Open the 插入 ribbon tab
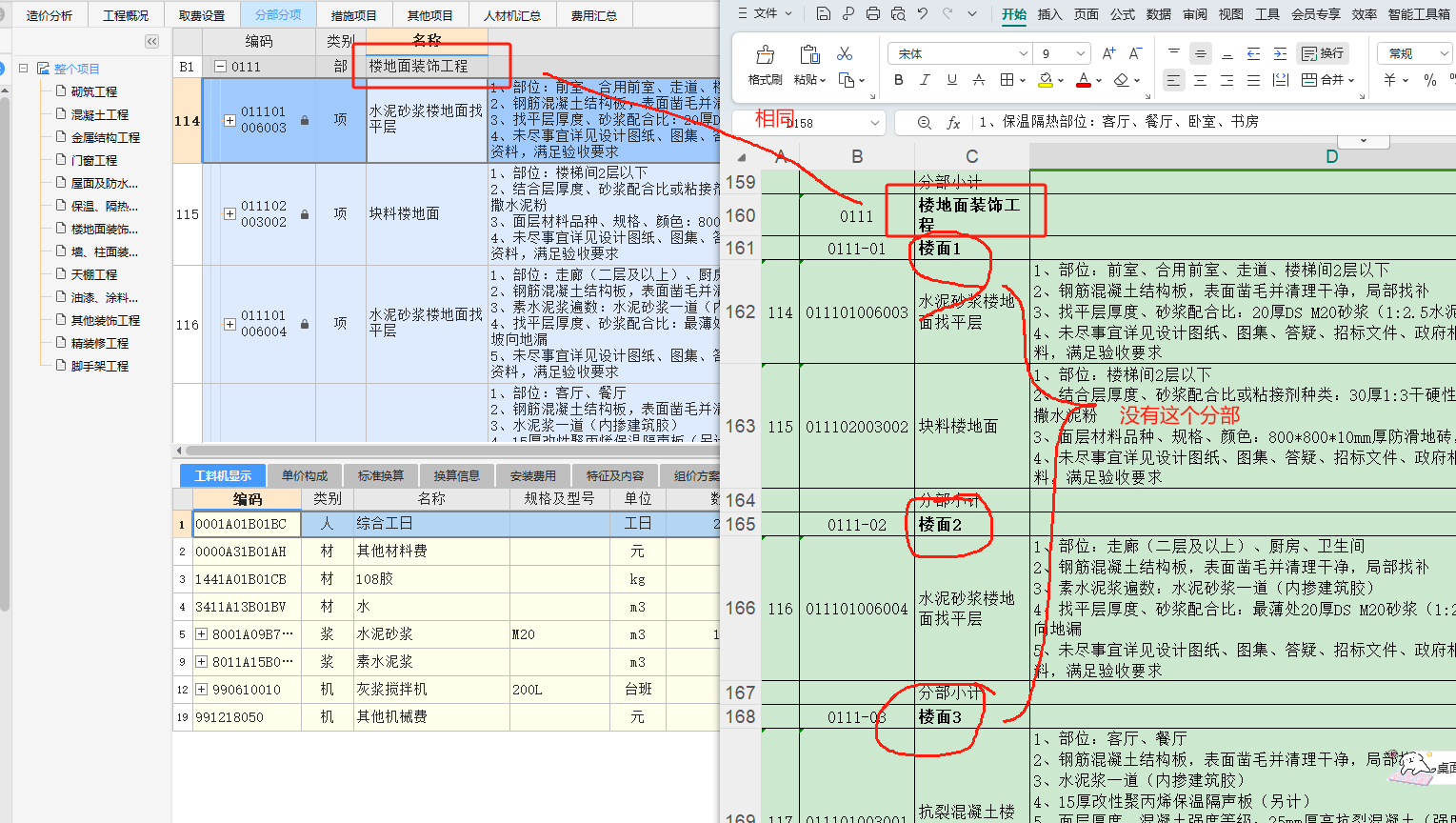This screenshot has height=823, width=1456. click(1049, 14)
